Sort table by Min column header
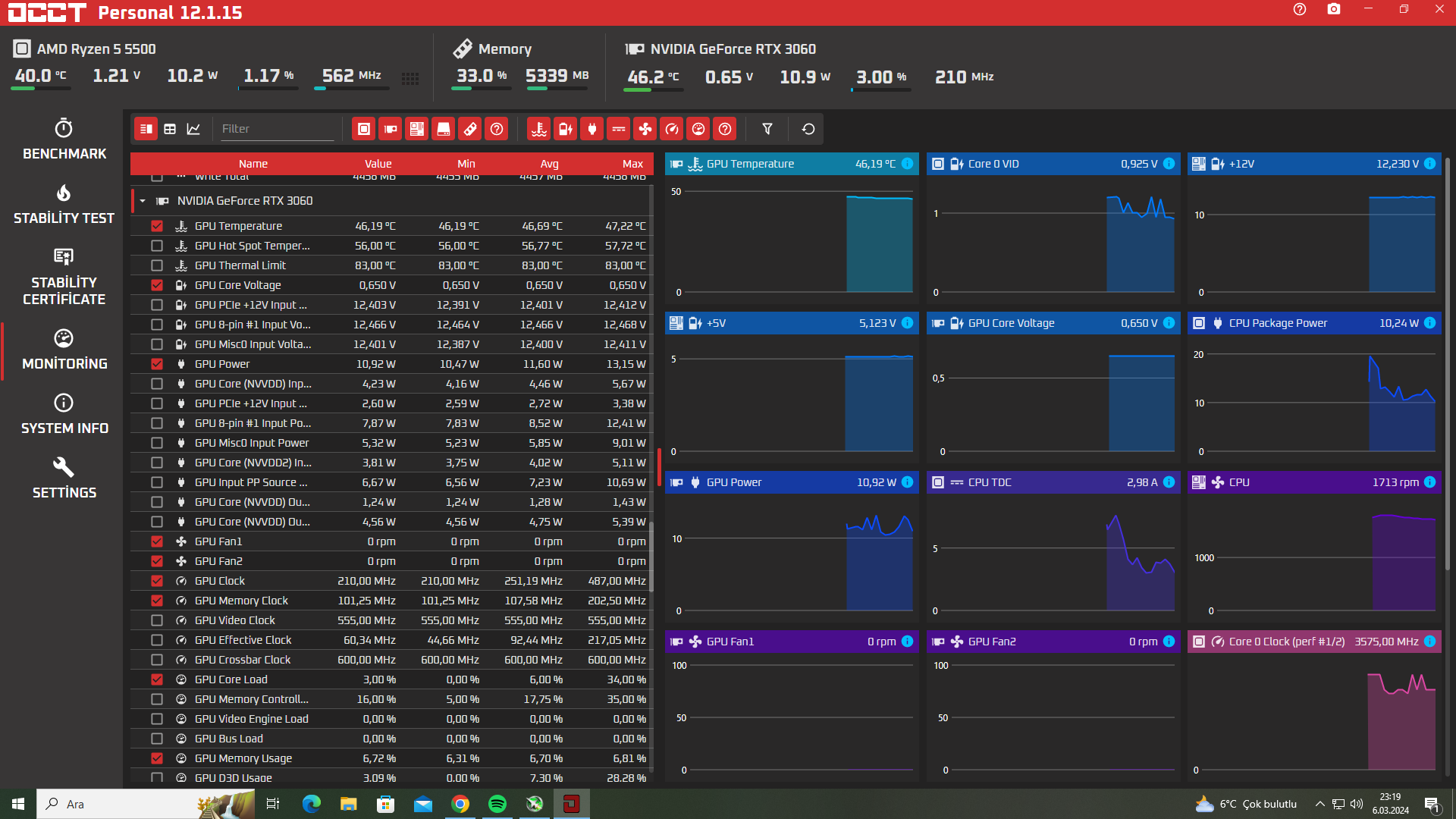The image size is (1456, 819). click(x=466, y=164)
